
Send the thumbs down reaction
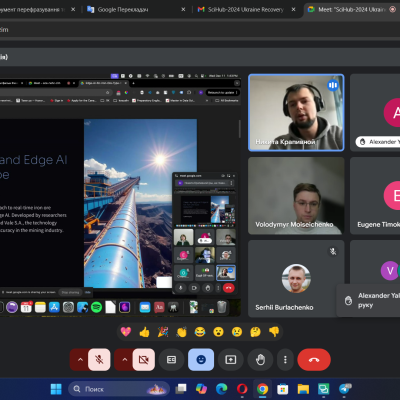pyautogui.click(x=274, y=332)
